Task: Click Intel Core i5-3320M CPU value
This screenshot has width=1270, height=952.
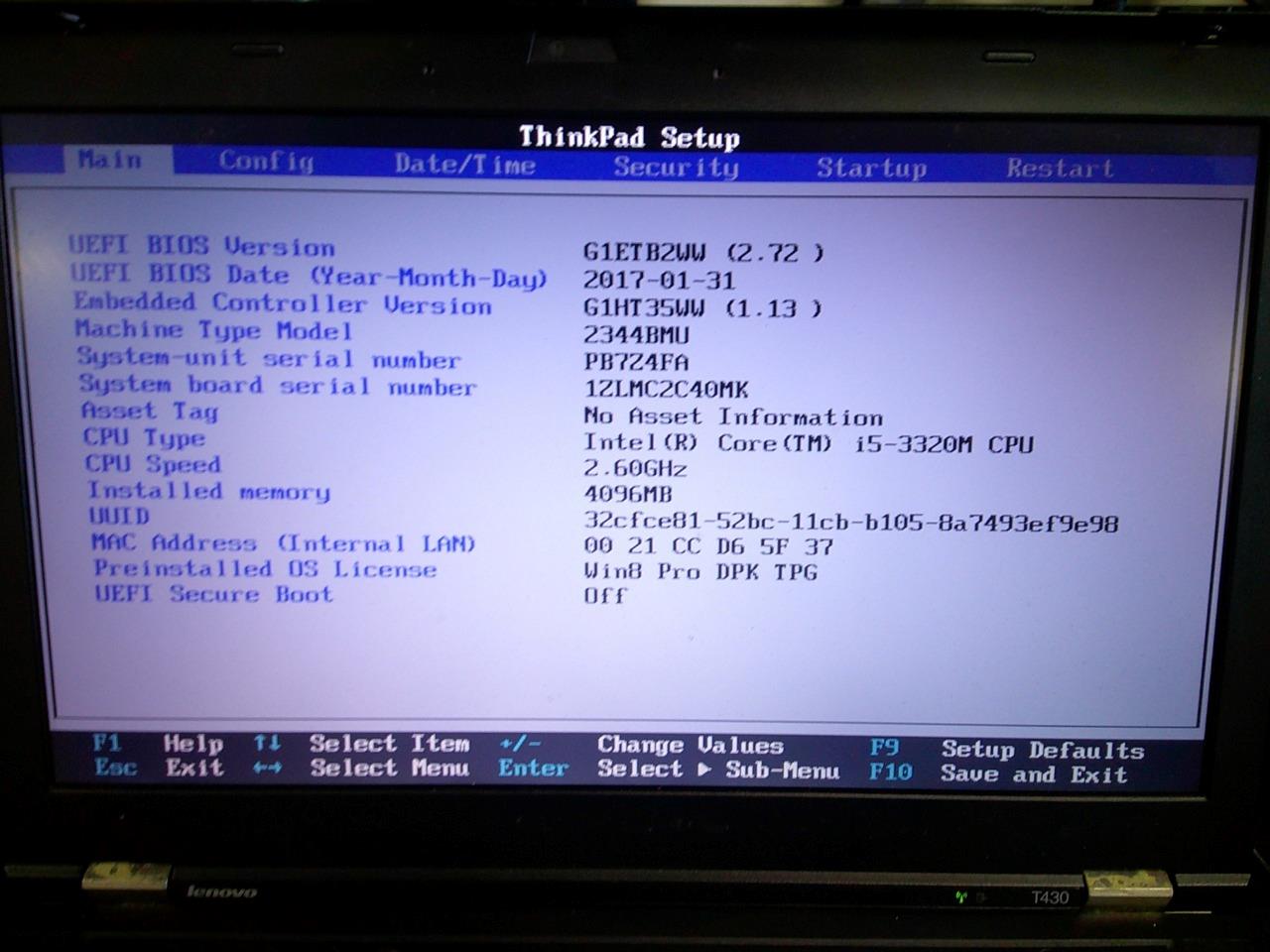Action: pos(809,443)
